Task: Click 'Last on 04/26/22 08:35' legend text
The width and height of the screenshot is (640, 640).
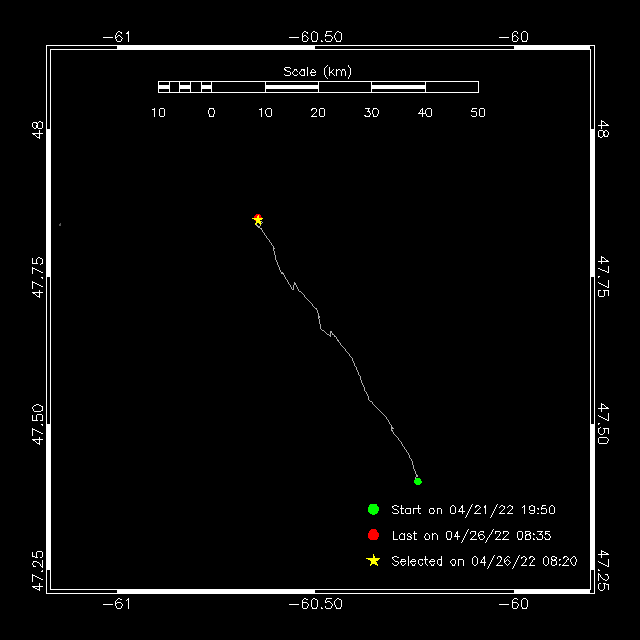Action: [x=471, y=536]
